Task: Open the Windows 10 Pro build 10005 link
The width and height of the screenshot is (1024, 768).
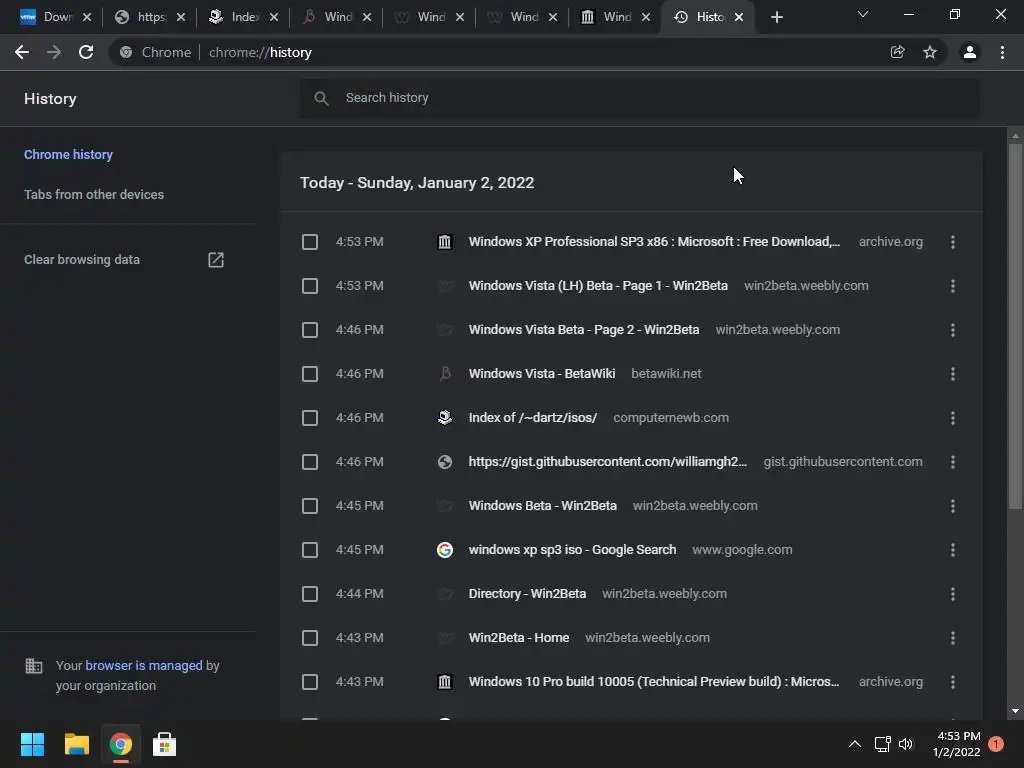Action: click(654, 681)
